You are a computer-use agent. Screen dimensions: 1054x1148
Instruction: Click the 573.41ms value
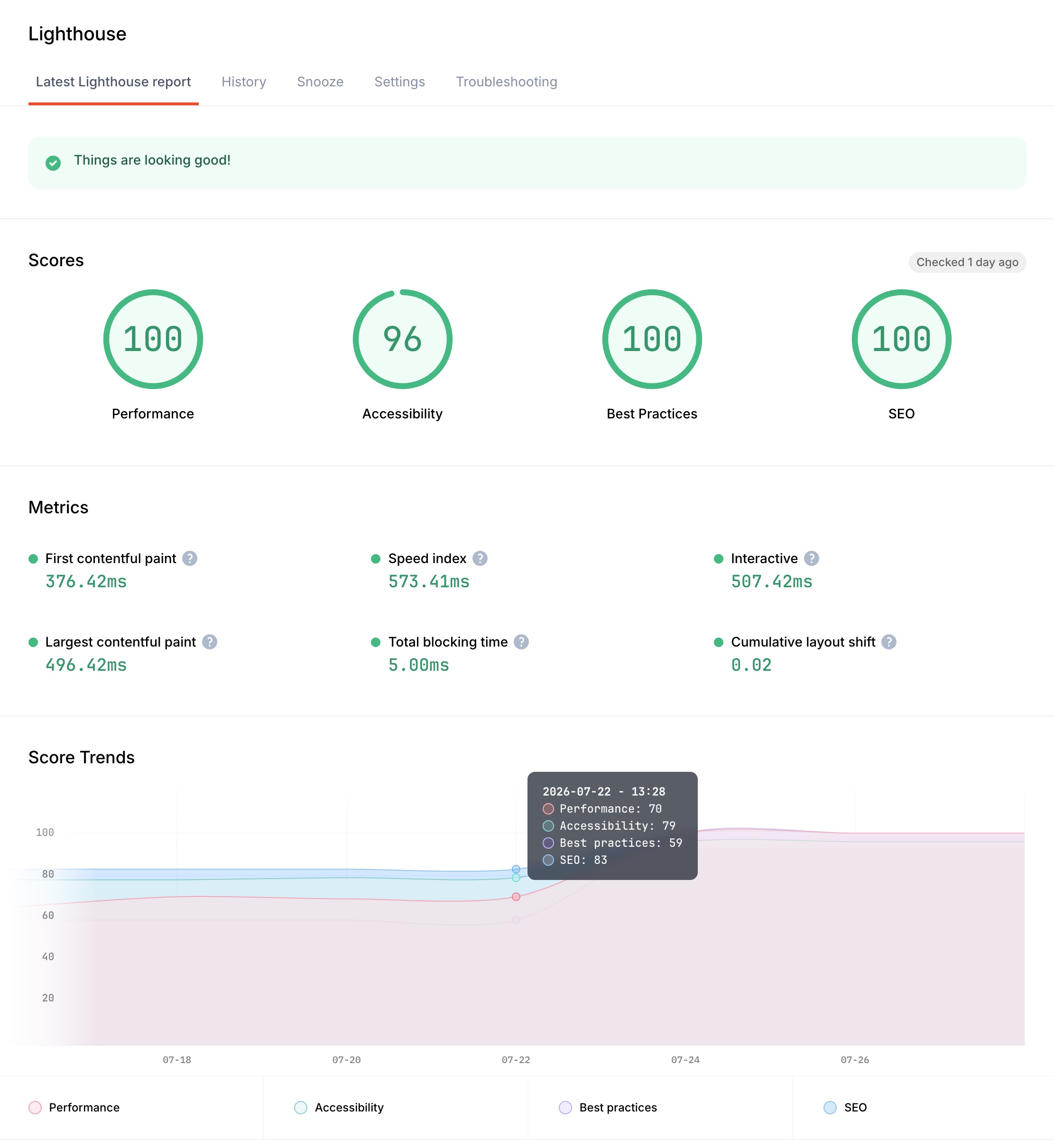click(x=429, y=582)
